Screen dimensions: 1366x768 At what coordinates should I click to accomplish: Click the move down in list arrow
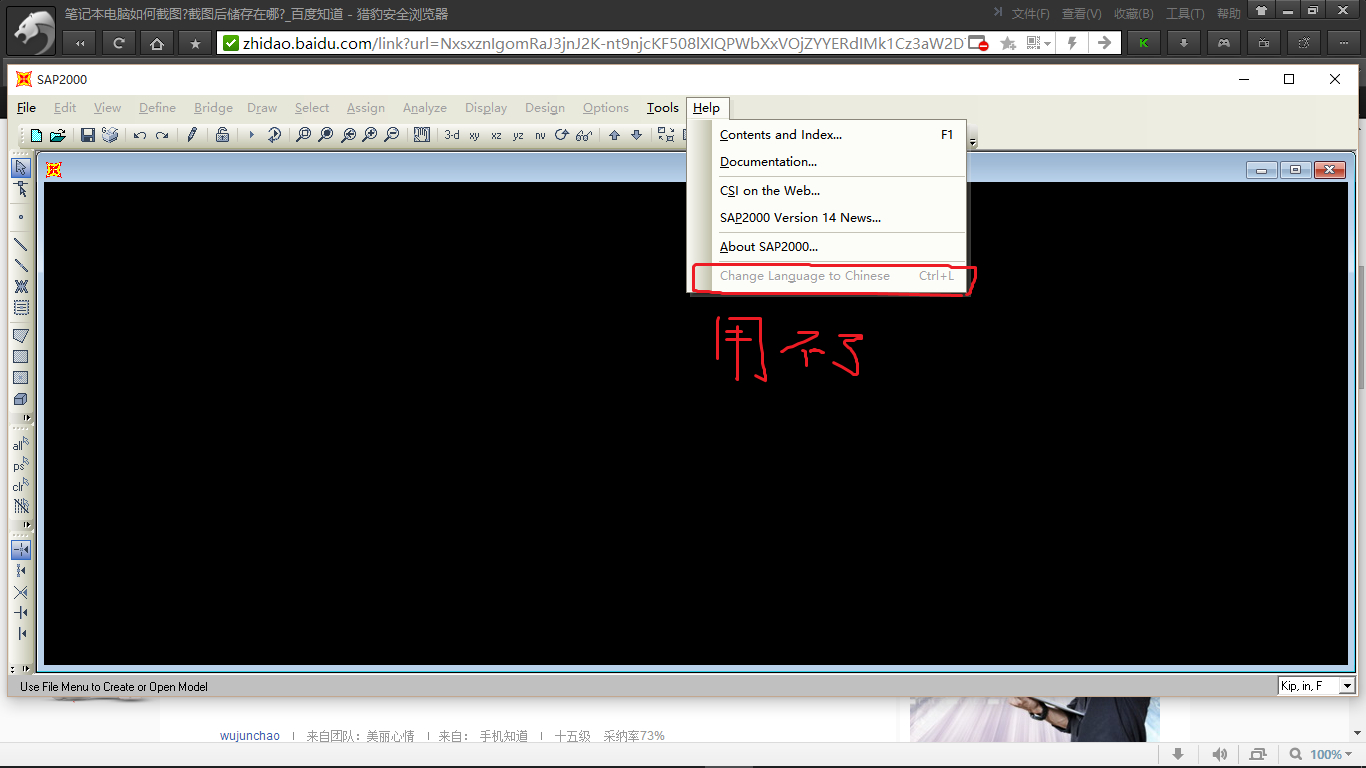[x=636, y=135]
